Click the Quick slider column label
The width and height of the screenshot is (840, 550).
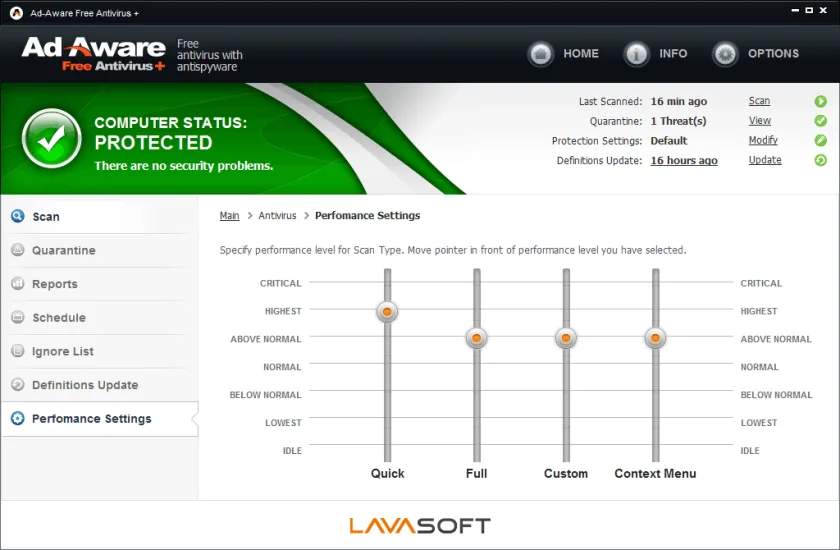[387, 473]
